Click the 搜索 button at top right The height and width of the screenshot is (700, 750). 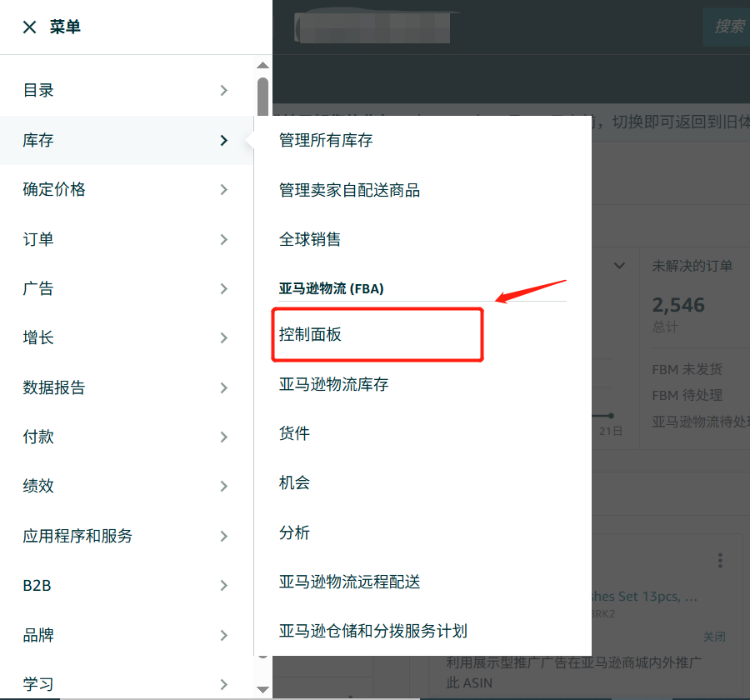[728, 27]
